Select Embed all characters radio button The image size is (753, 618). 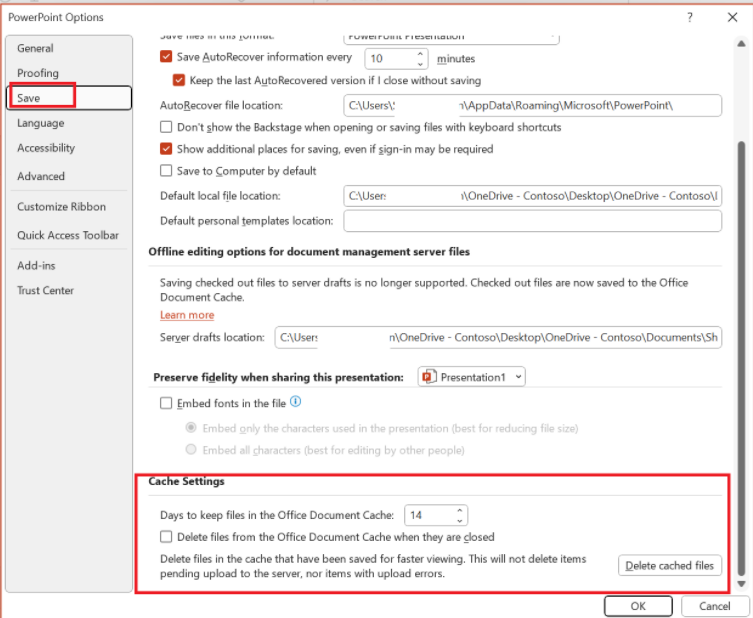(191, 449)
